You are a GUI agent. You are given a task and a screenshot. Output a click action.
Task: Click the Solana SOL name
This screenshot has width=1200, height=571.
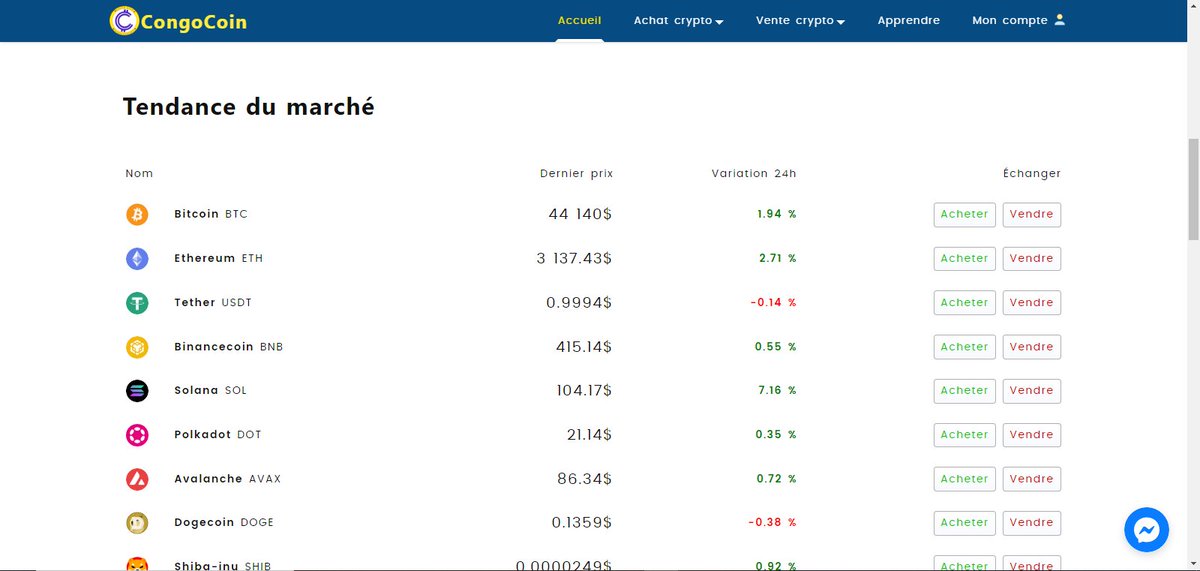click(x=210, y=390)
